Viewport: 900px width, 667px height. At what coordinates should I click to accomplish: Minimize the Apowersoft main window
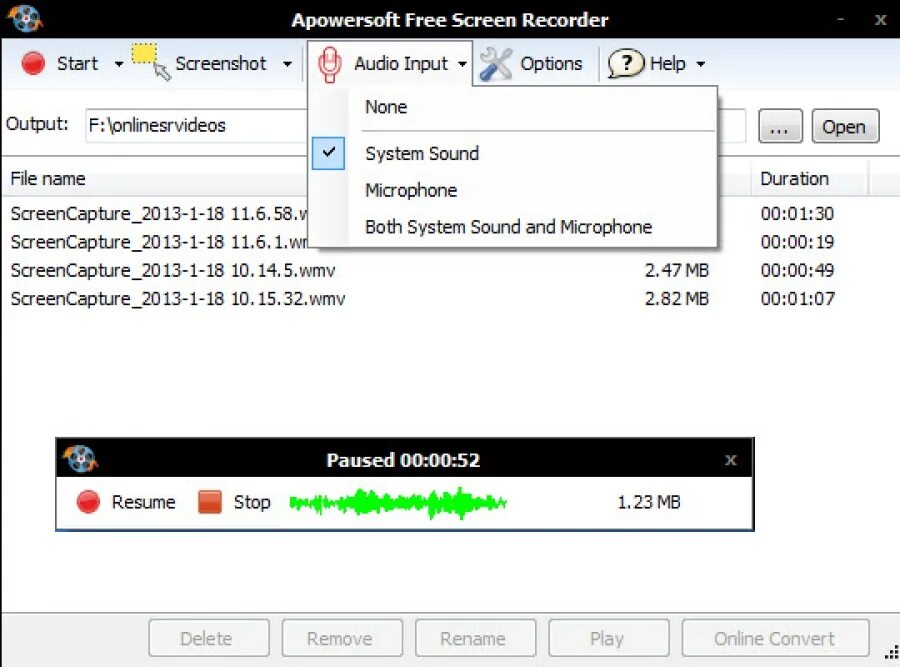pos(840,20)
